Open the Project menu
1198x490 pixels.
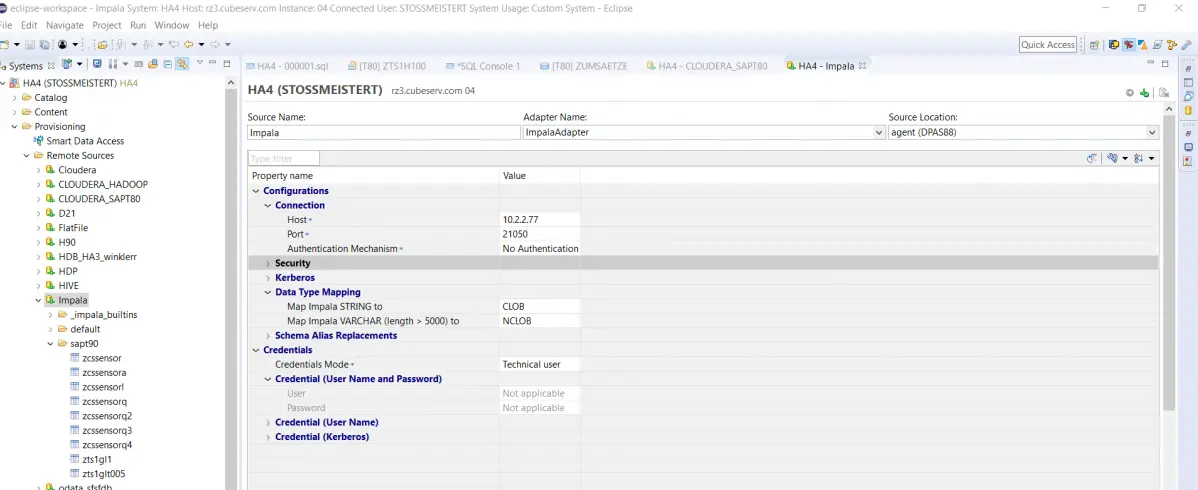107,25
